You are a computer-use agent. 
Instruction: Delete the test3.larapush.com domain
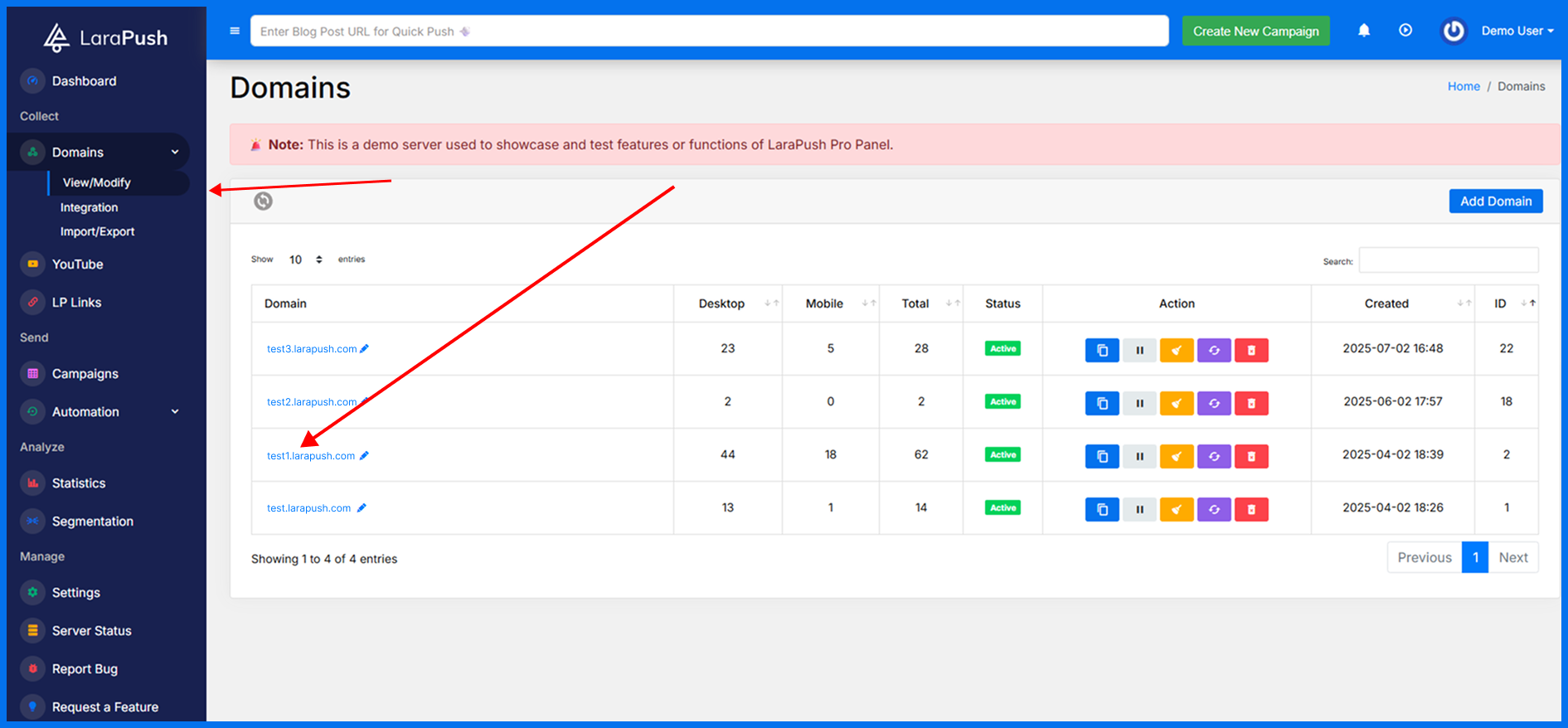point(1251,350)
